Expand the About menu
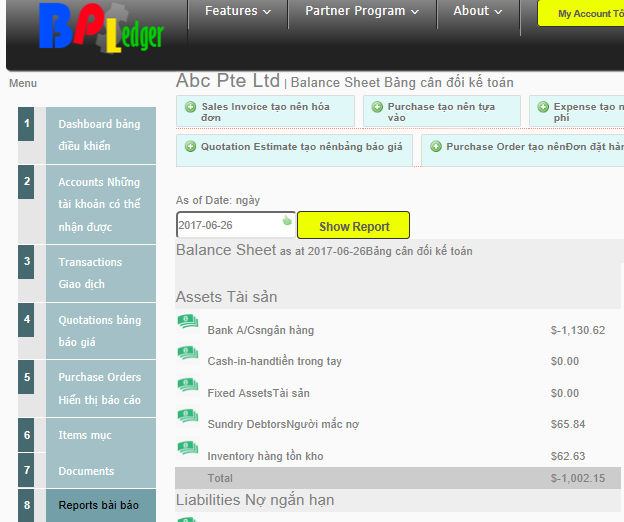 478,12
